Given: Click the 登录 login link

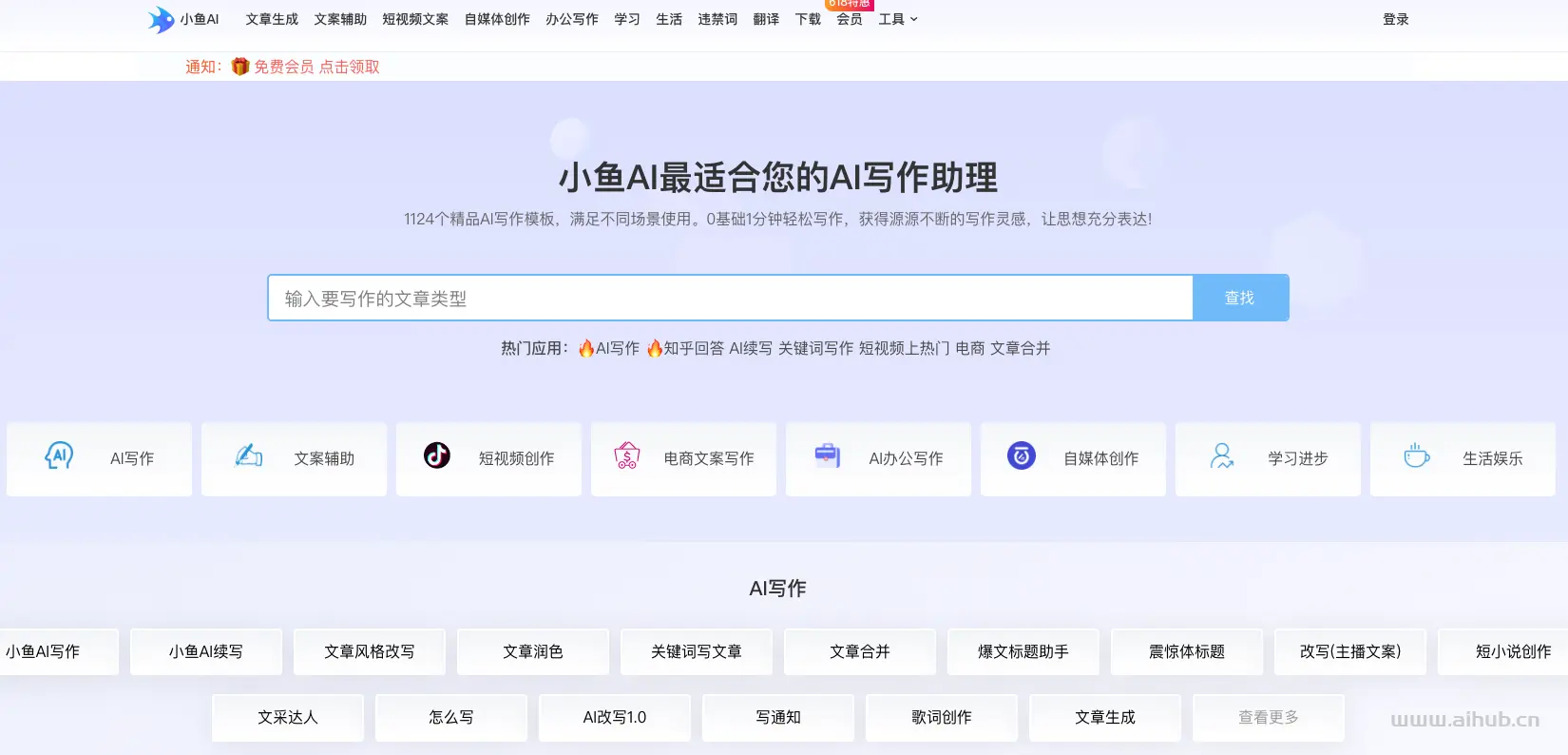Looking at the screenshot, I should 1396,19.
